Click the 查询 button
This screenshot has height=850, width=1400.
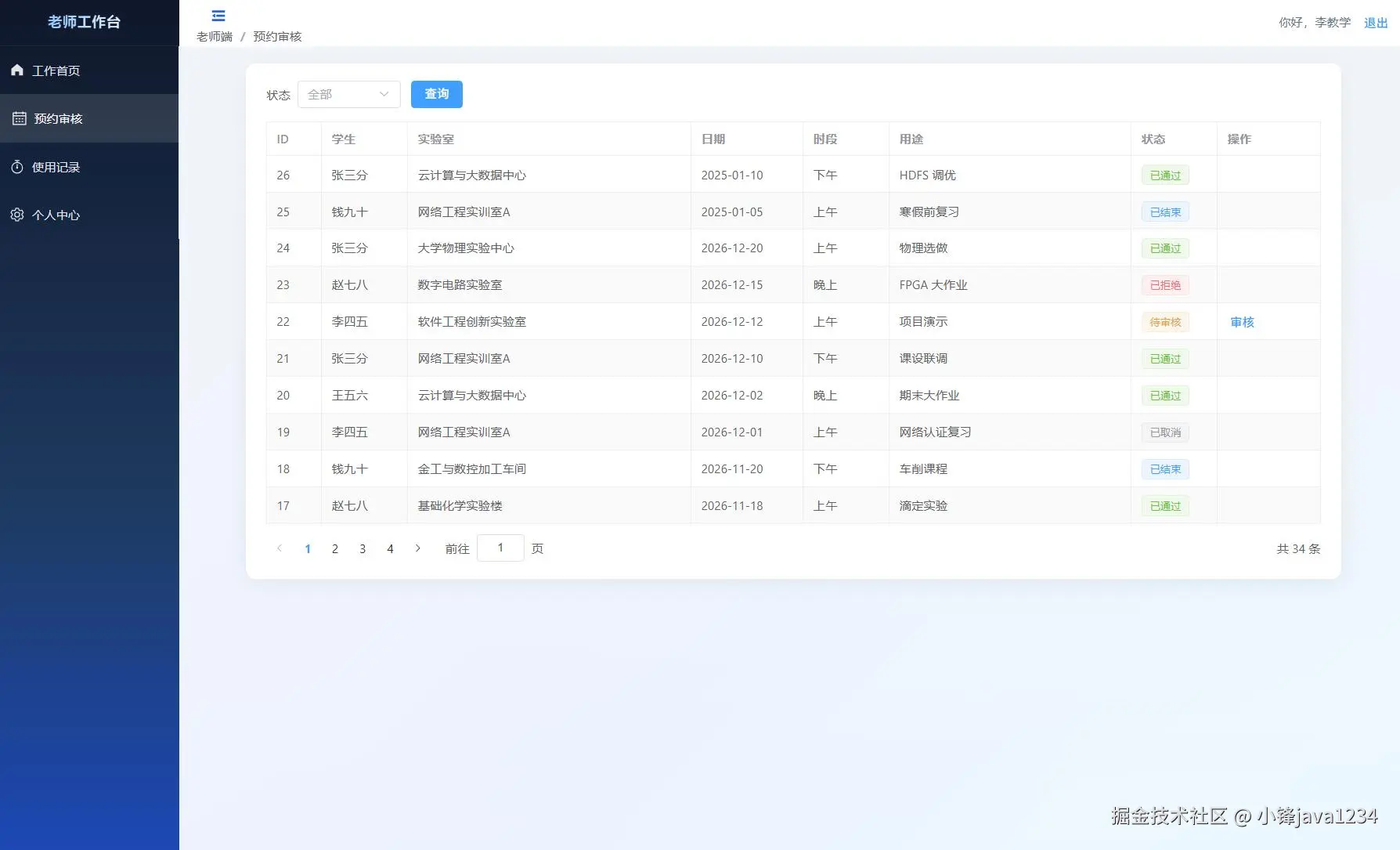point(437,94)
